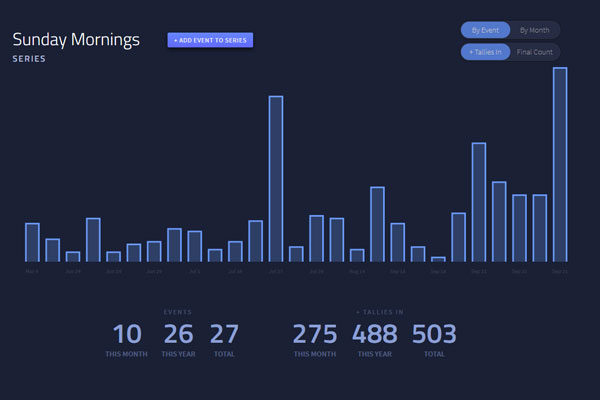
Task: Click the 275 tallies This Month stat
Action: [x=315, y=335]
